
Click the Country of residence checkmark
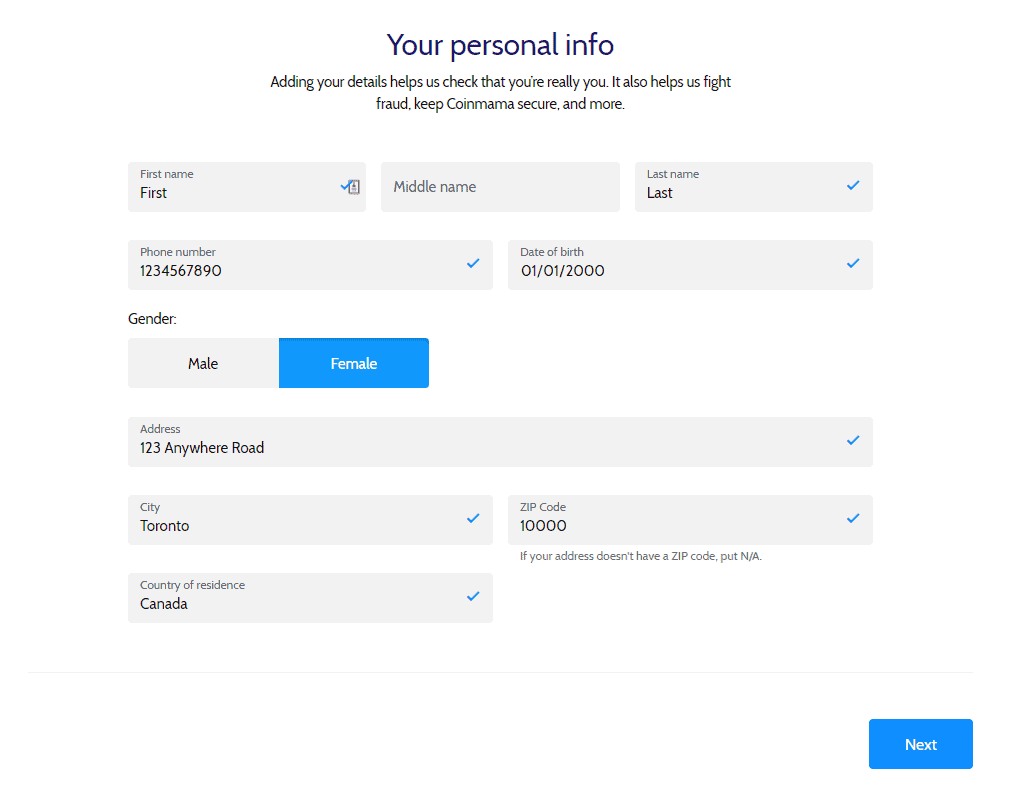pyautogui.click(x=472, y=596)
